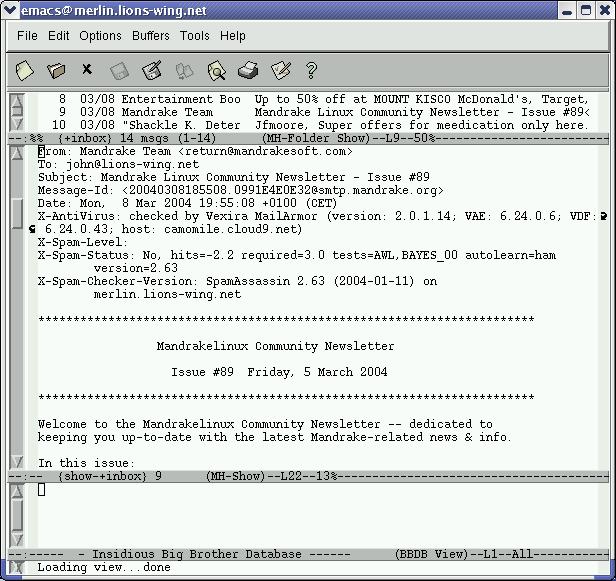Open the File menu
Viewport: 616px width, 581px height.
tap(27, 36)
